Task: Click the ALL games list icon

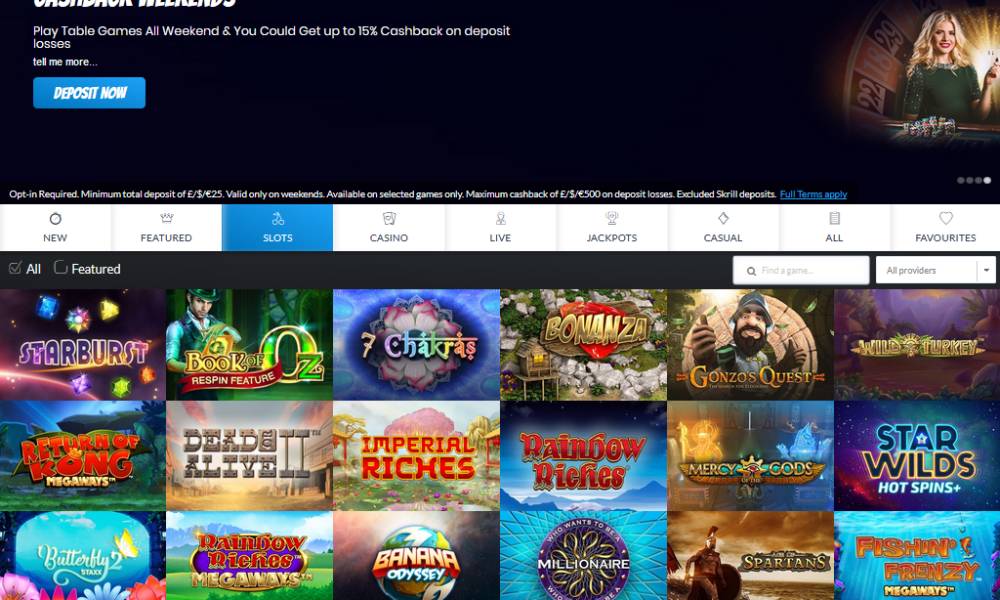Action: tap(834, 219)
